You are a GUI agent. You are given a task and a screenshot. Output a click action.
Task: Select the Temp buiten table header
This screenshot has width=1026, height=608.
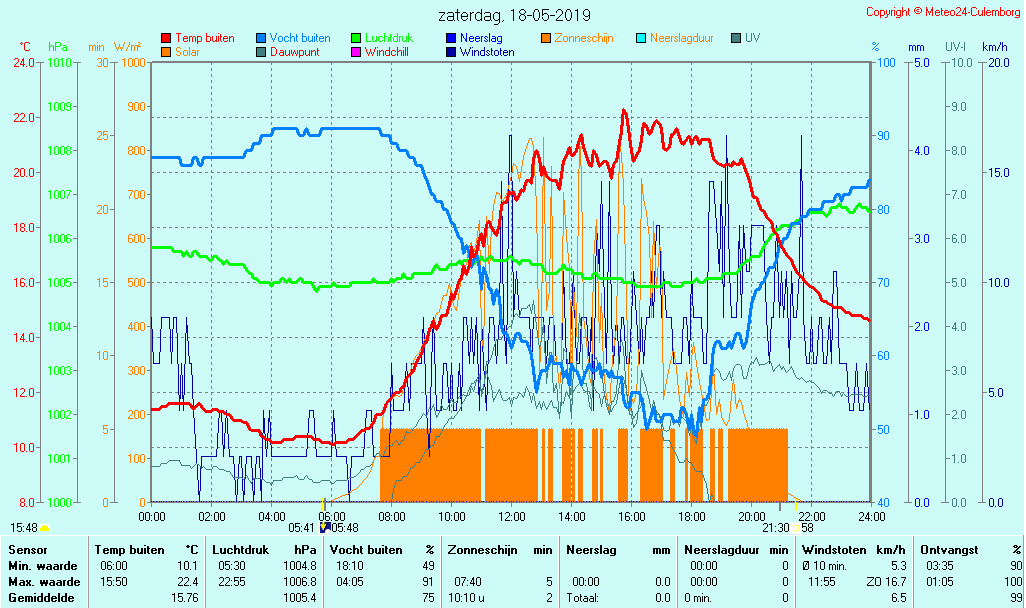pyautogui.click(x=129, y=550)
